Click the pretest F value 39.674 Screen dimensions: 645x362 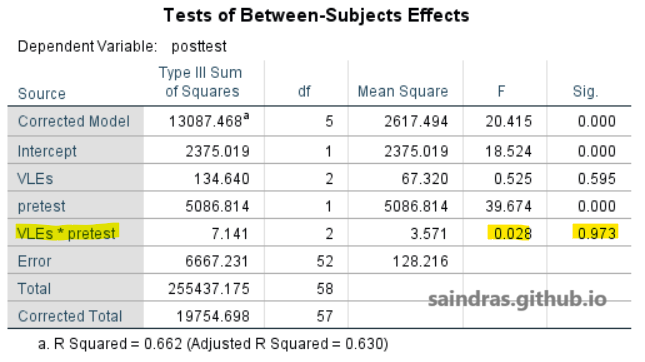(508, 206)
